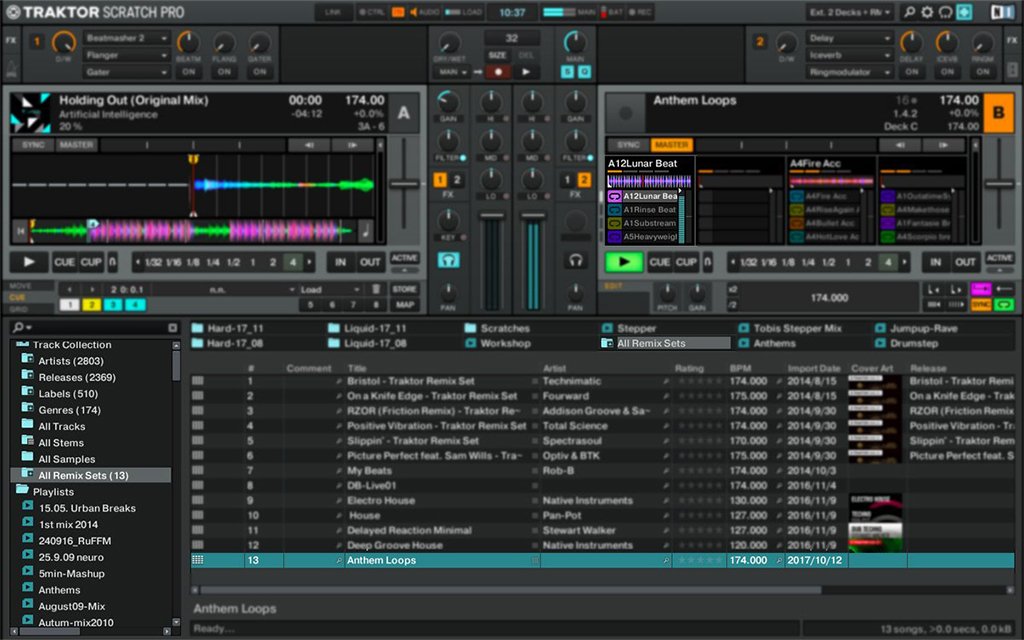Enable FX unit 2 on Deck A channel
This screenshot has width=1024, height=640.
click(457, 180)
